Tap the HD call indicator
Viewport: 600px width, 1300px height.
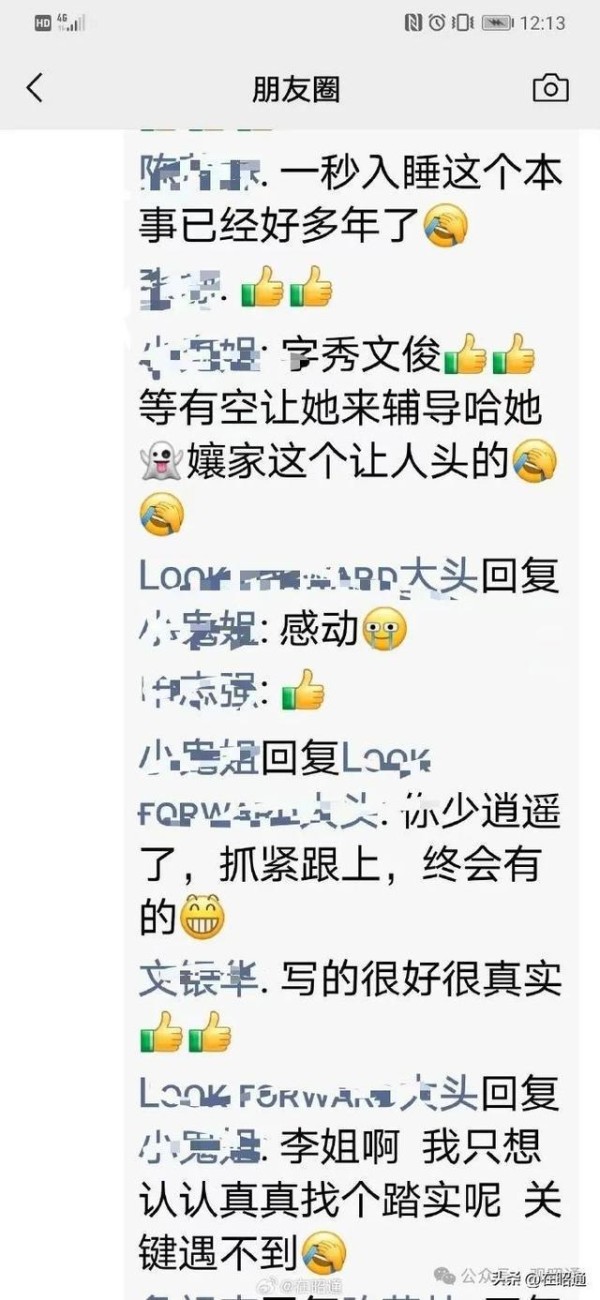point(42,22)
